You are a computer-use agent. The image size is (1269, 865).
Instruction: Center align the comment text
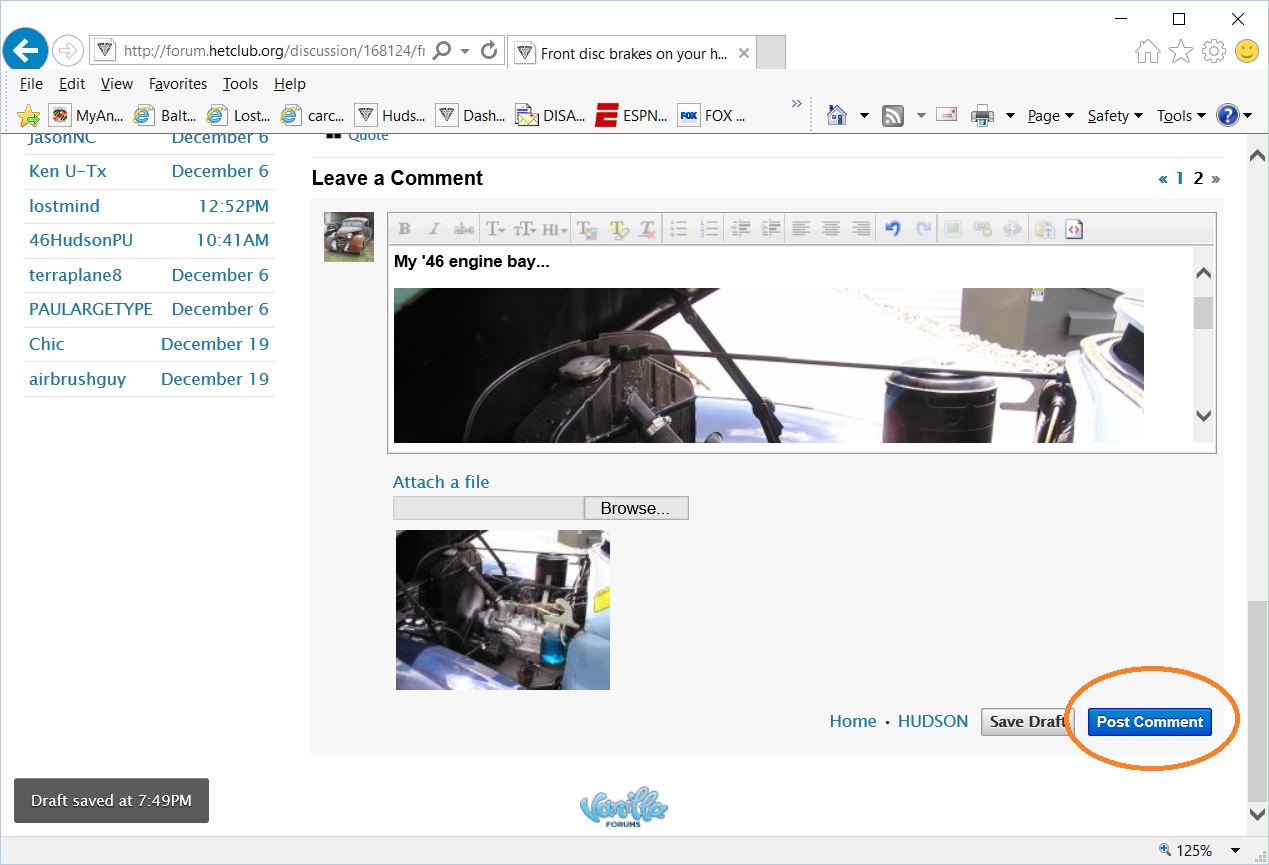(830, 229)
